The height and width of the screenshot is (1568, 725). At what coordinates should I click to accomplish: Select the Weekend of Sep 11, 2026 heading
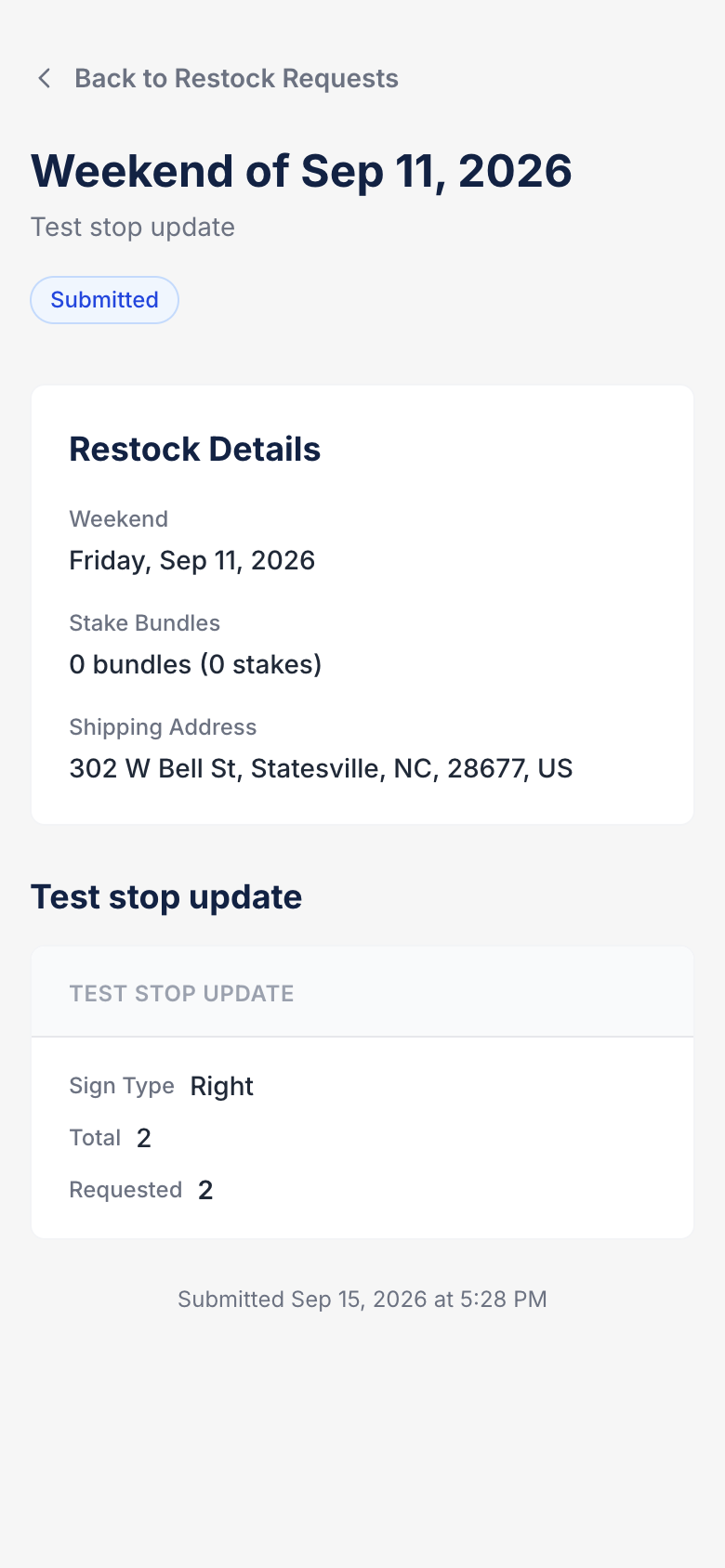(301, 171)
